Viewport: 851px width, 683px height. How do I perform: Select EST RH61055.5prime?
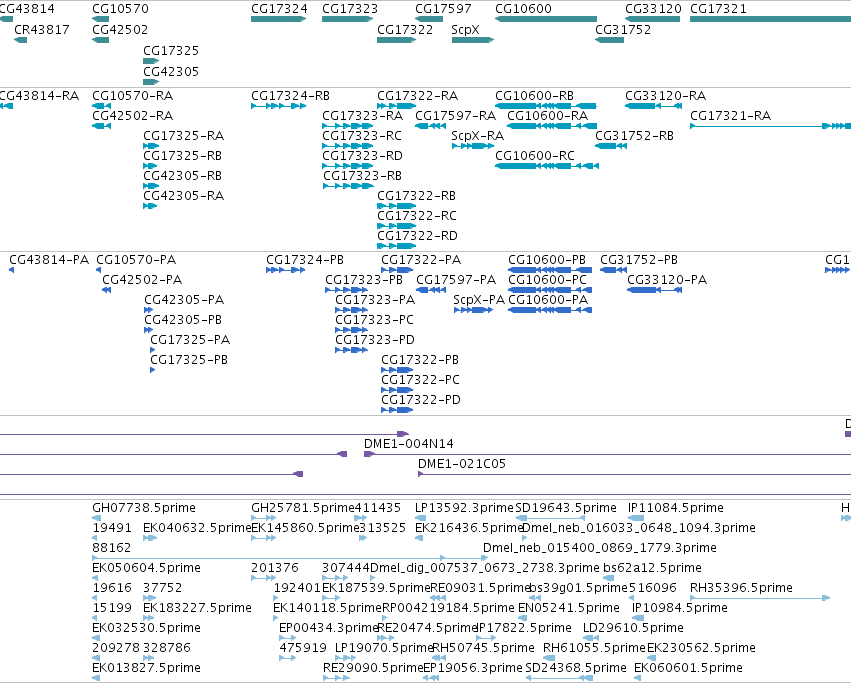tap(594, 648)
